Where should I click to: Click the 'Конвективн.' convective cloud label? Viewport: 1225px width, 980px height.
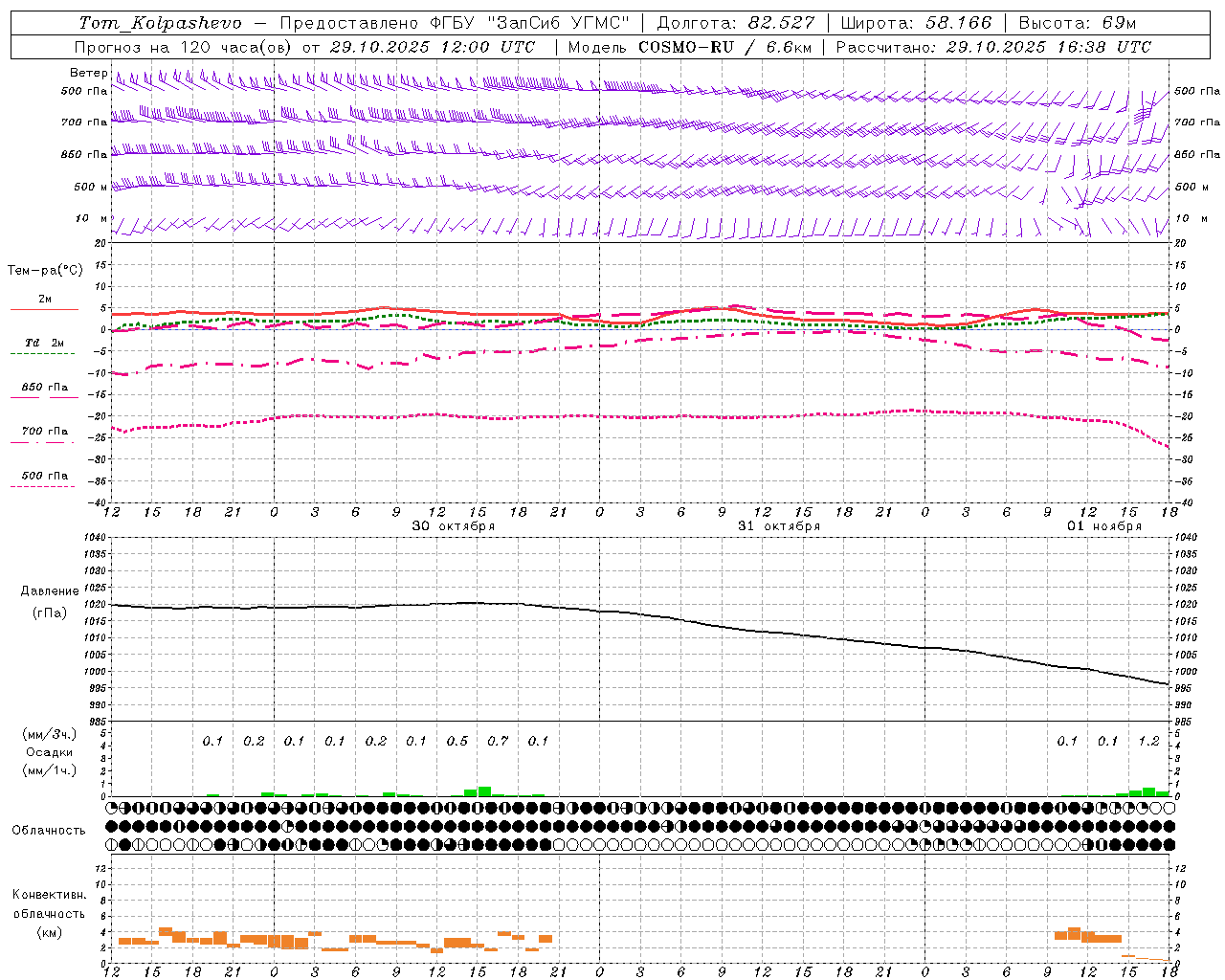coord(50,895)
